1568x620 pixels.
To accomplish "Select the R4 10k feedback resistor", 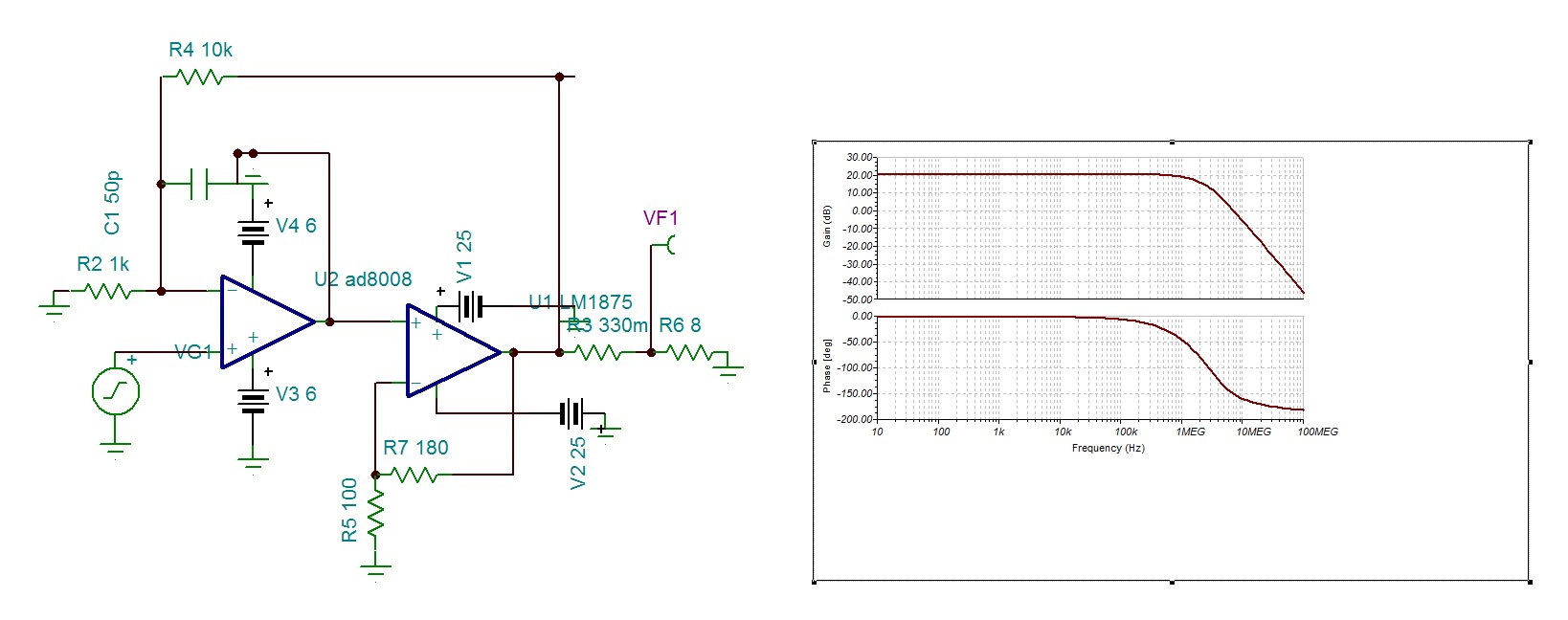I will pyautogui.click(x=200, y=77).
